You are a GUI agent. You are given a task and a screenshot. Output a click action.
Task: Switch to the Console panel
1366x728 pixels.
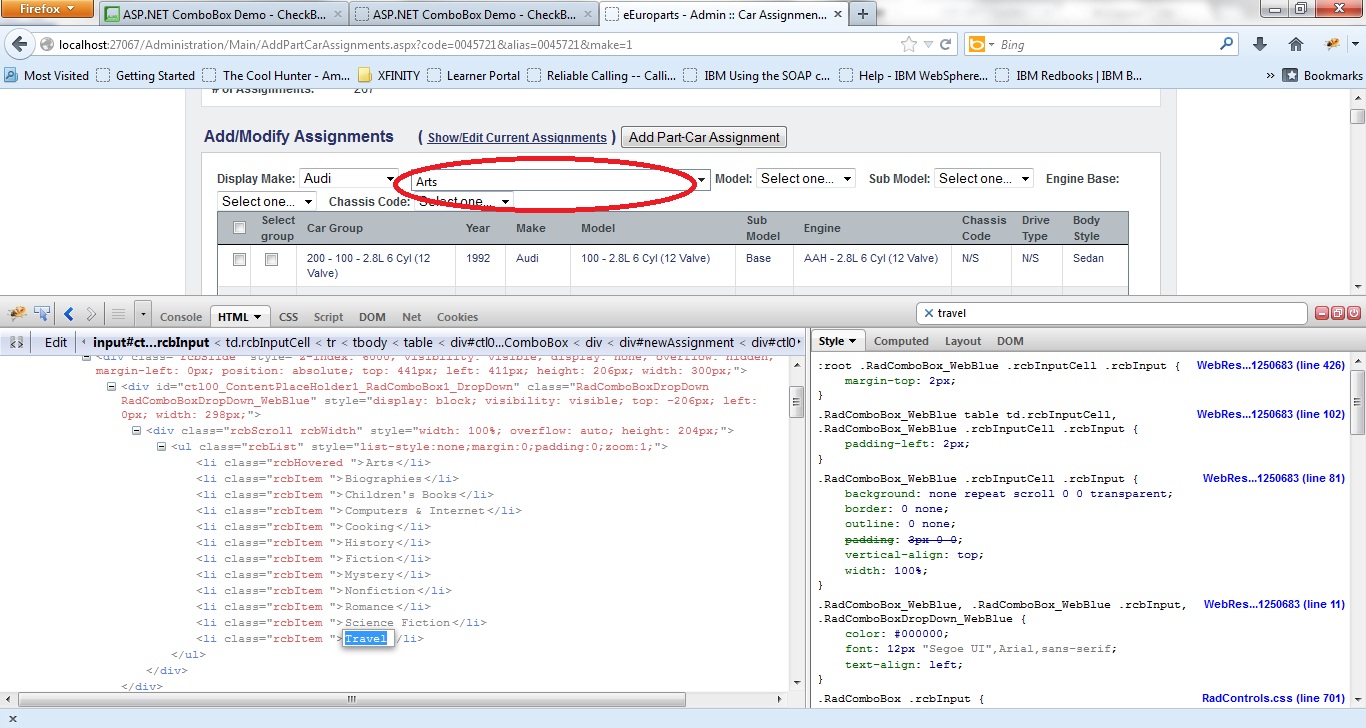click(181, 317)
